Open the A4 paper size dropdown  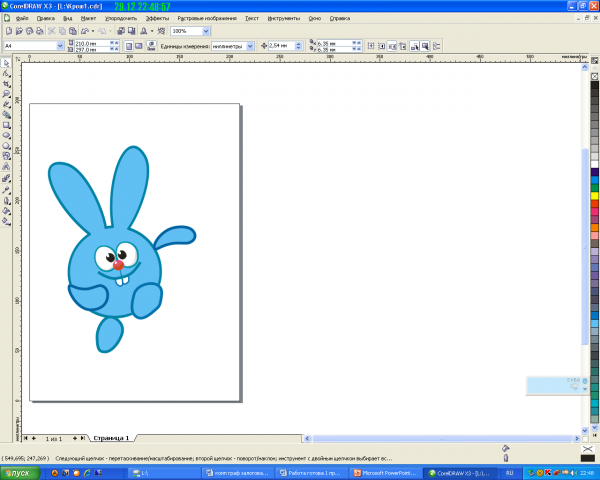[60, 45]
